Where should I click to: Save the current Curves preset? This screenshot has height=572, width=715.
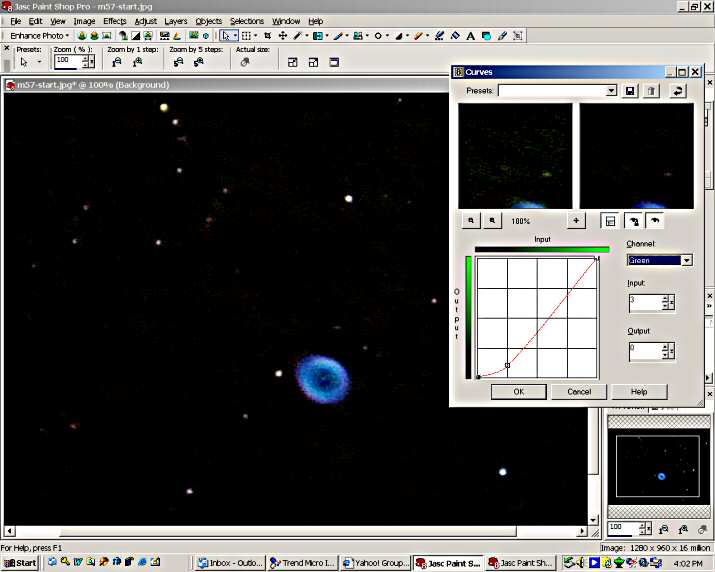click(x=630, y=91)
